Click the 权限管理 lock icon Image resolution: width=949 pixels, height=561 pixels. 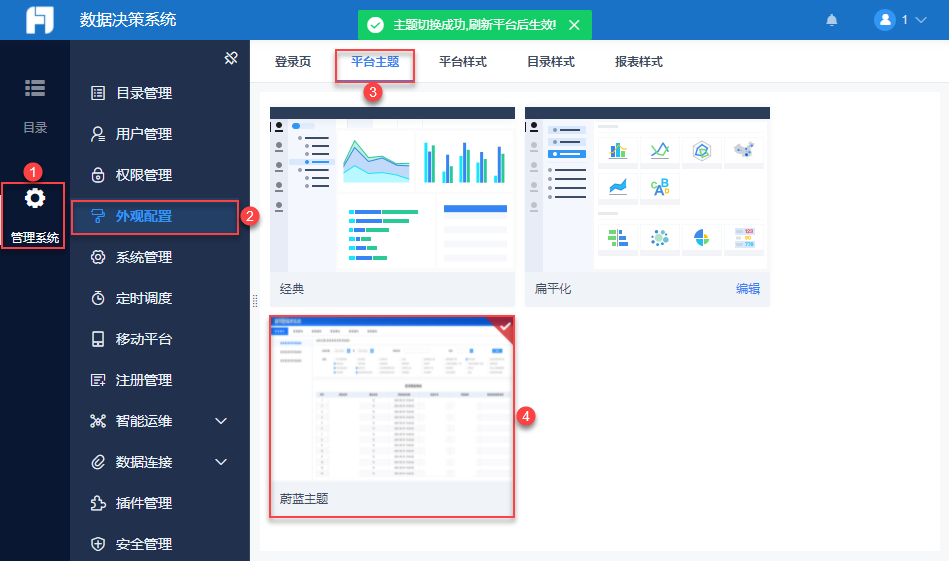[97, 175]
